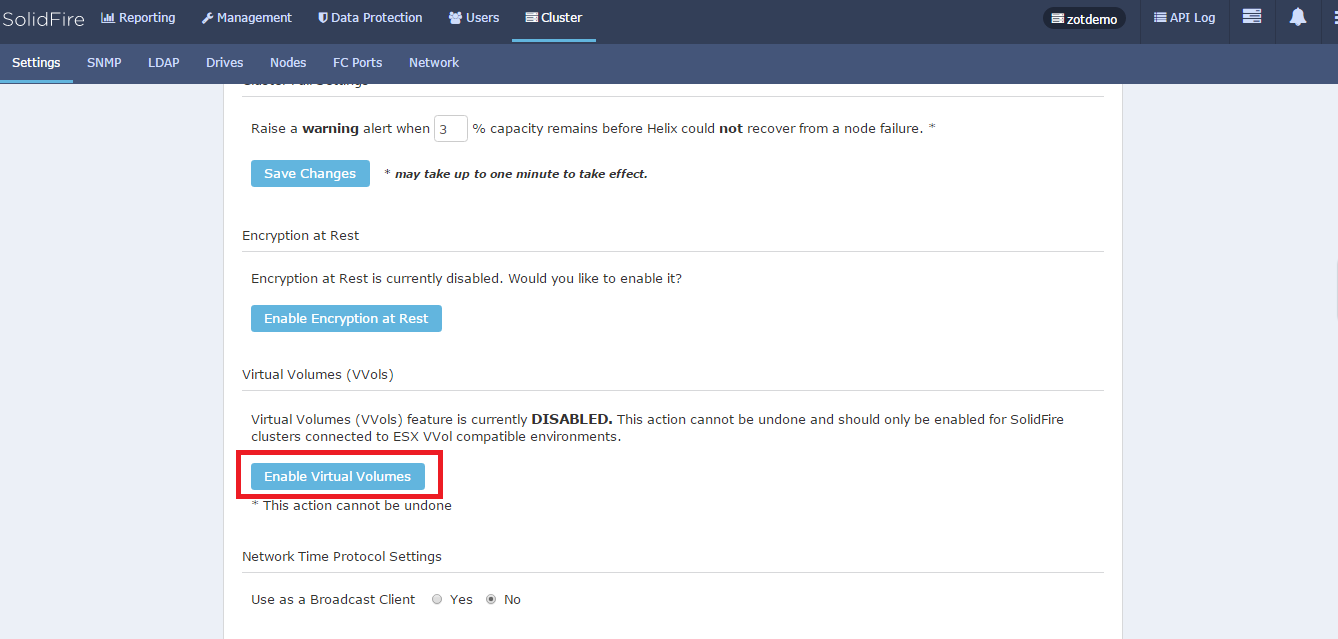
Task: Switch to the SNMP tab
Action: click(104, 62)
